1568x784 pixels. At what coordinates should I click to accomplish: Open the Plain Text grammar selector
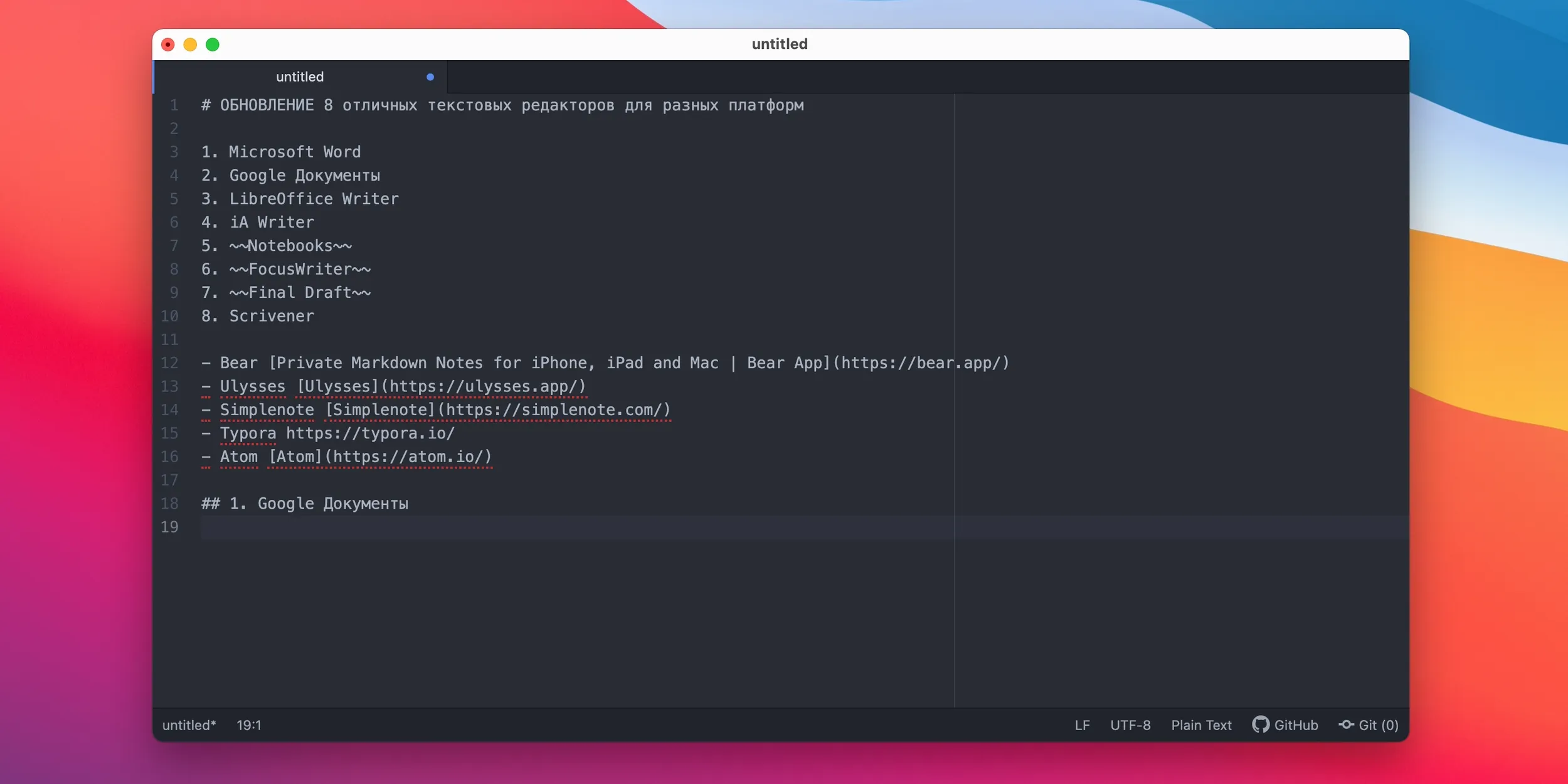(1201, 725)
